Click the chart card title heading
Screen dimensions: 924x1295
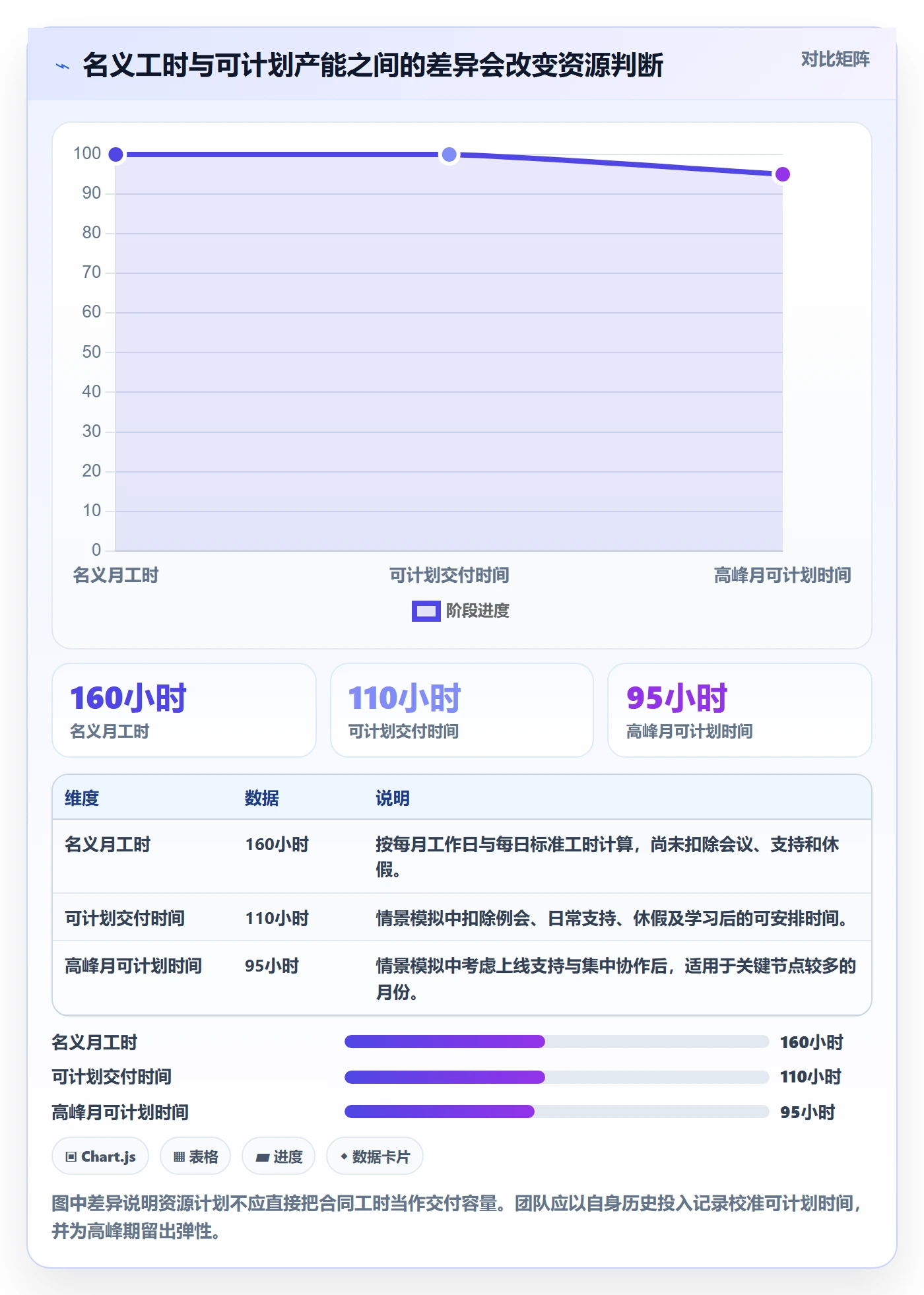(373, 65)
